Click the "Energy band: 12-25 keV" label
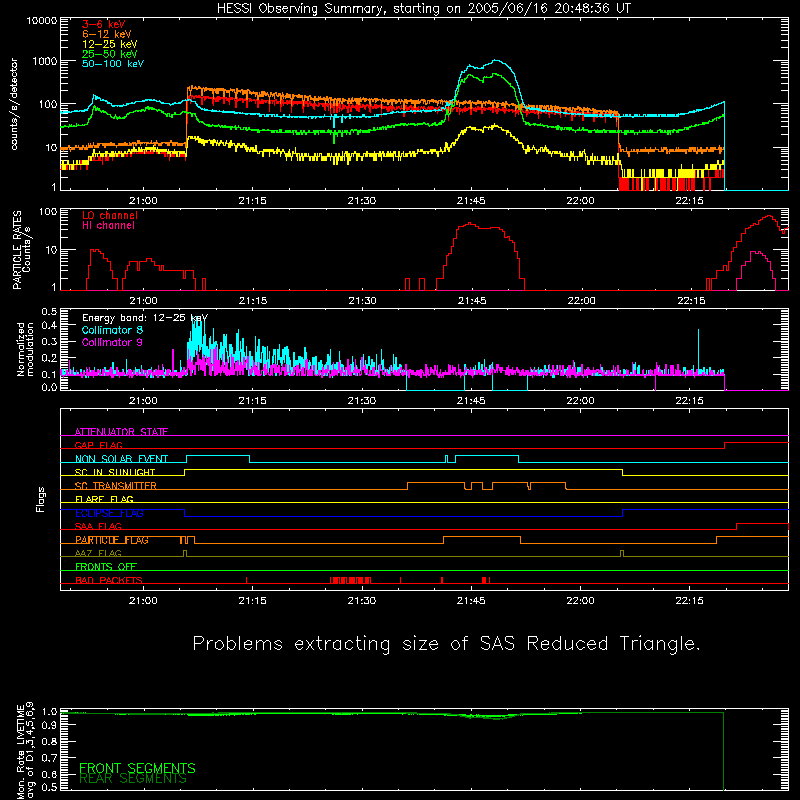This screenshot has height=800, width=800. pos(145,318)
